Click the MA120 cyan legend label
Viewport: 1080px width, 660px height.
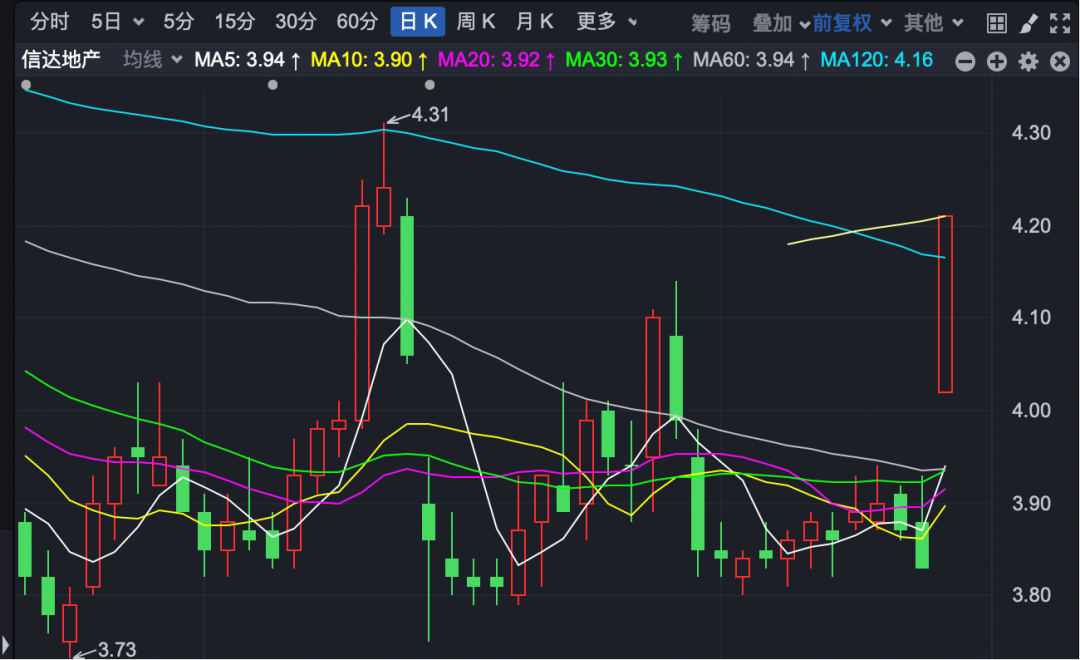coord(876,60)
